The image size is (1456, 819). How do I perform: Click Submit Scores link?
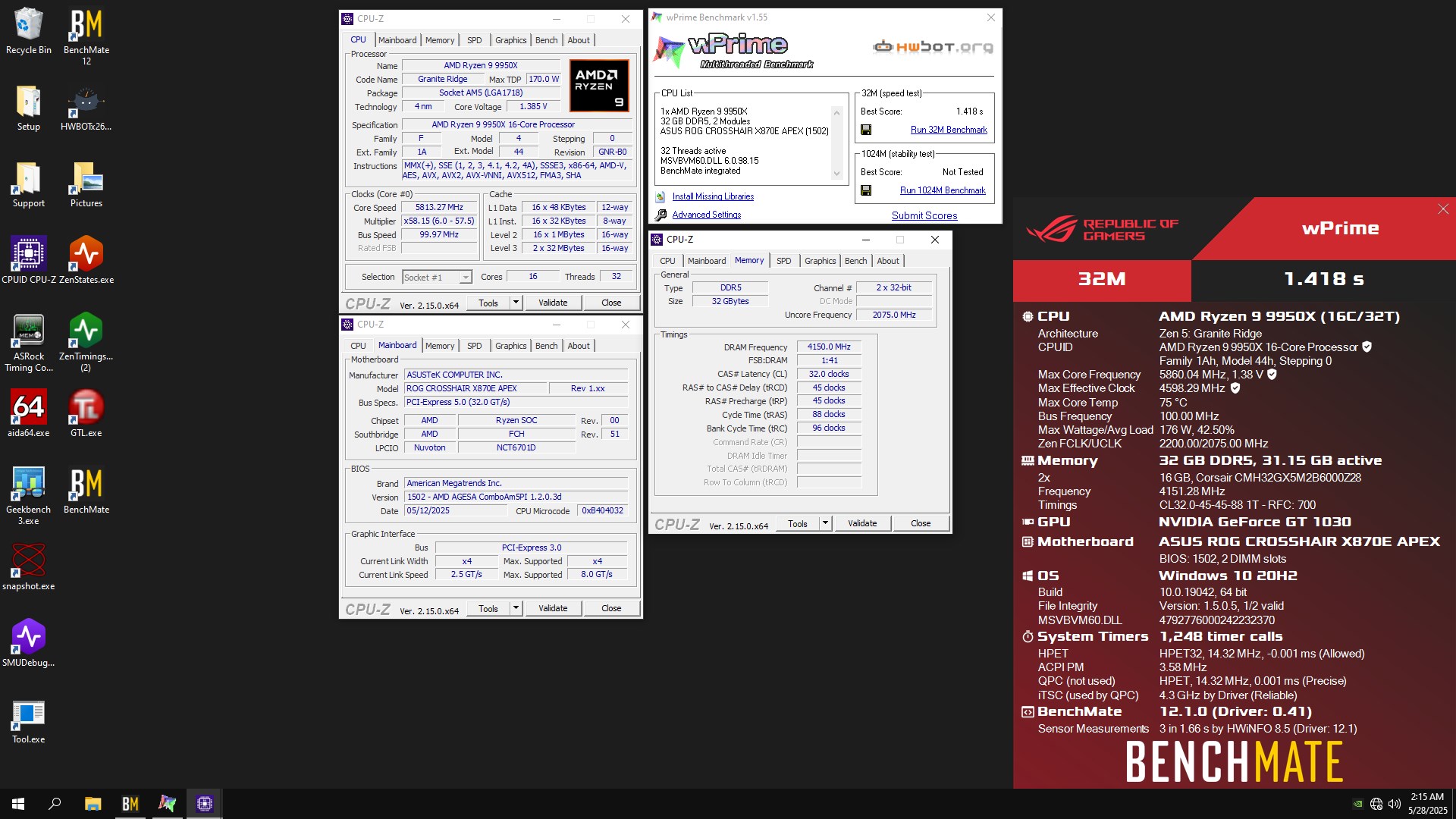coord(924,215)
